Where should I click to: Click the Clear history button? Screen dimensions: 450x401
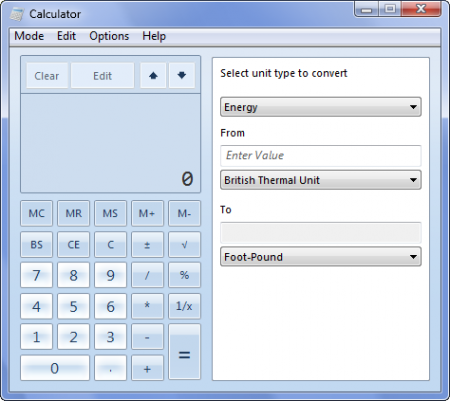(47, 76)
